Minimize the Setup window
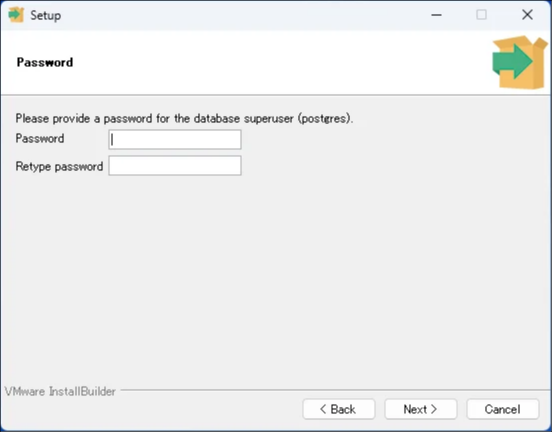Viewport: 552px width, 432px height. 437,15
